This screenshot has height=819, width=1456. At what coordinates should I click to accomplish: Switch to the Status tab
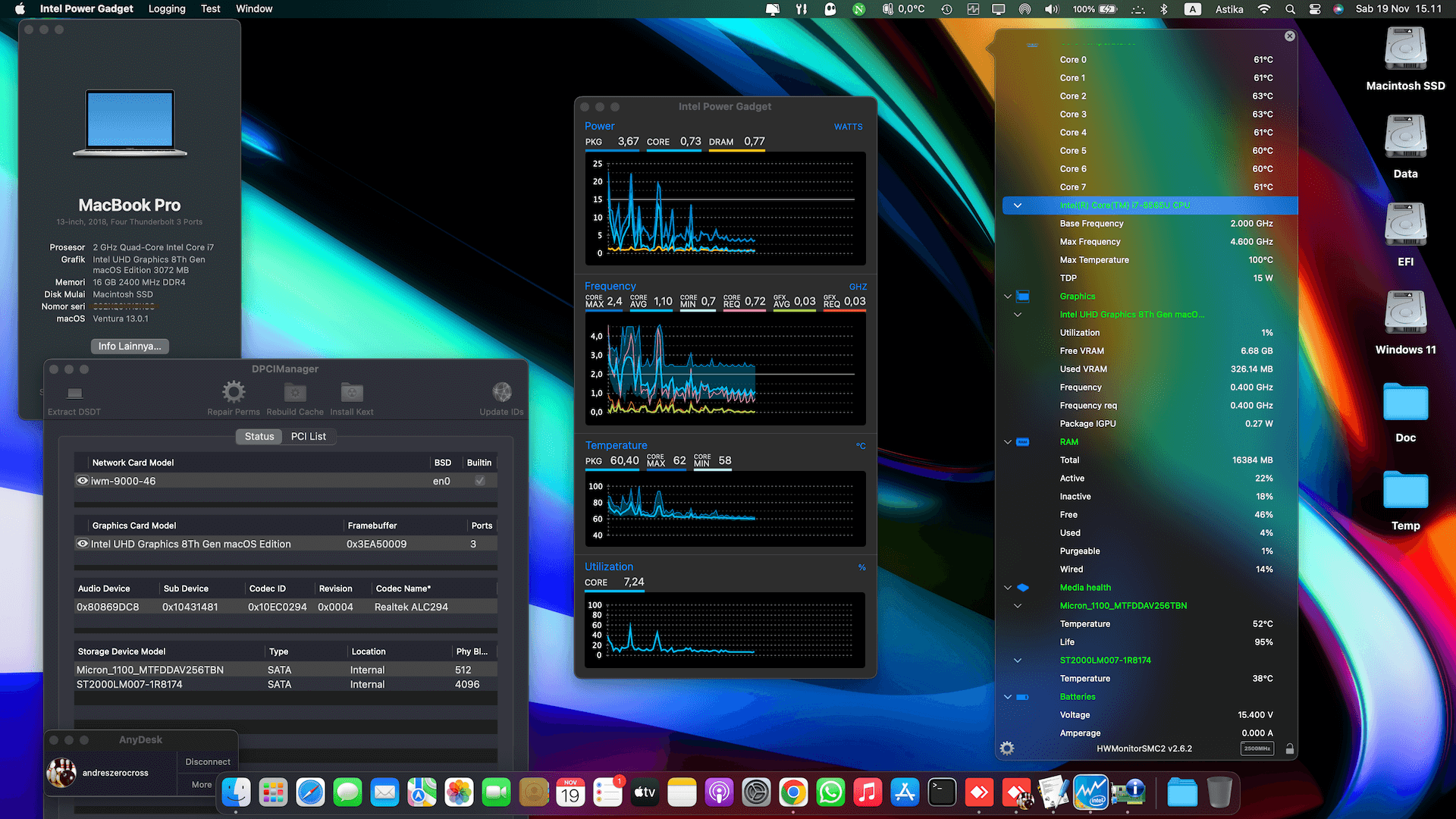coord(259,437)
